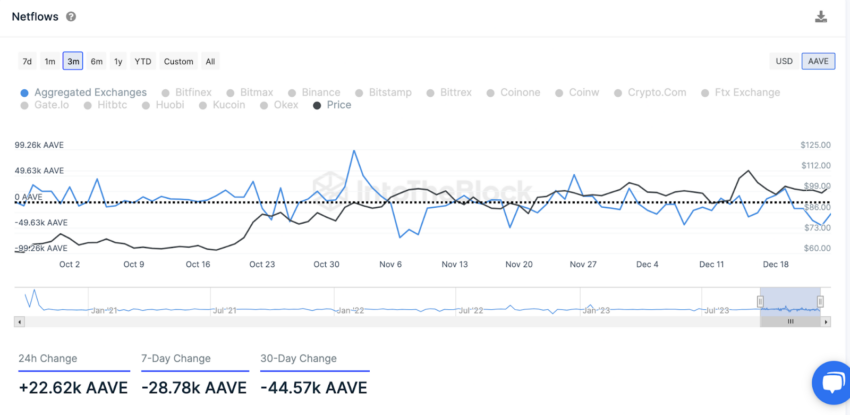
Task: Open the Custom date range picker
Action: click(x=178, y=61)
